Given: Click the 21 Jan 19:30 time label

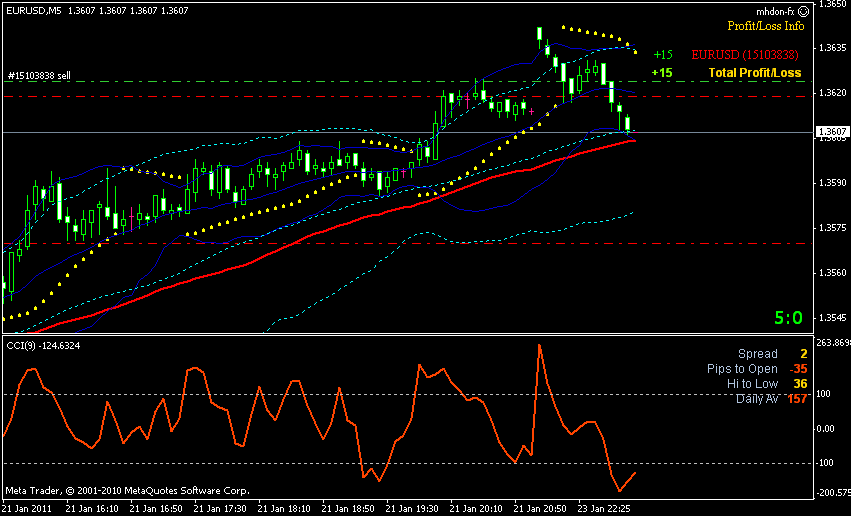Looking at the screenshot, I should tap(412, 509).
